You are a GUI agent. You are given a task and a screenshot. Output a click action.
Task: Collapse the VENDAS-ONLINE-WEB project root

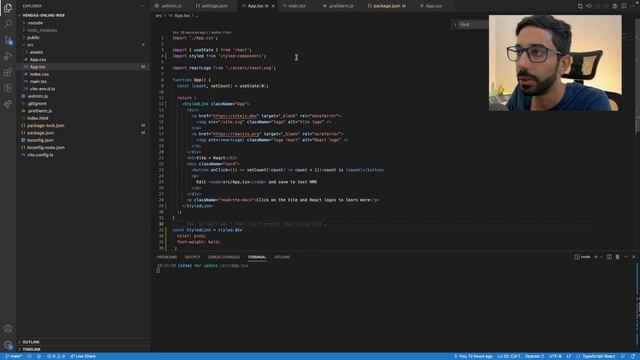[x=44, y=15]
